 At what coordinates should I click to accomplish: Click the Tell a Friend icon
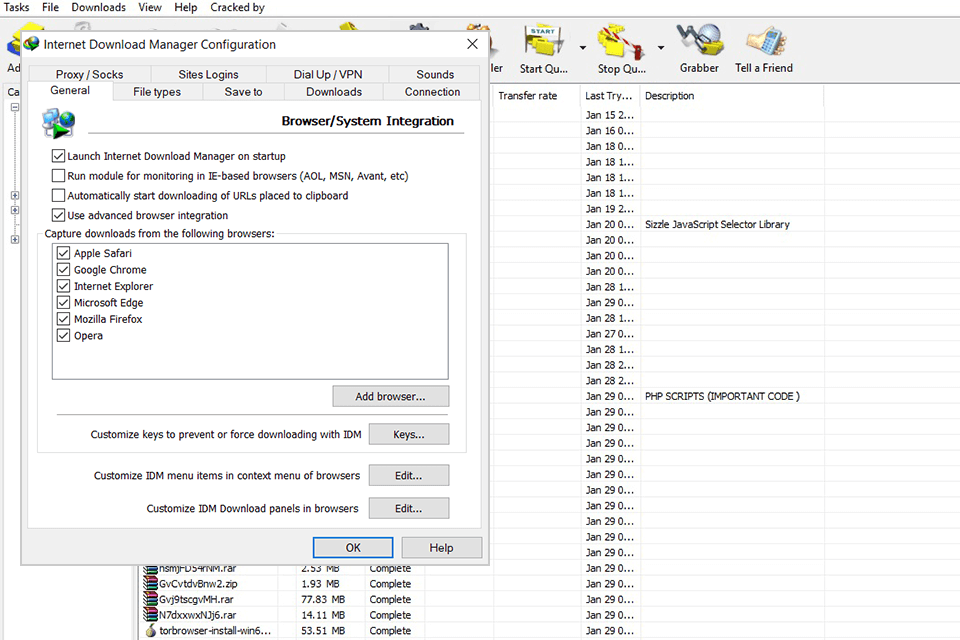pos(768,38)
